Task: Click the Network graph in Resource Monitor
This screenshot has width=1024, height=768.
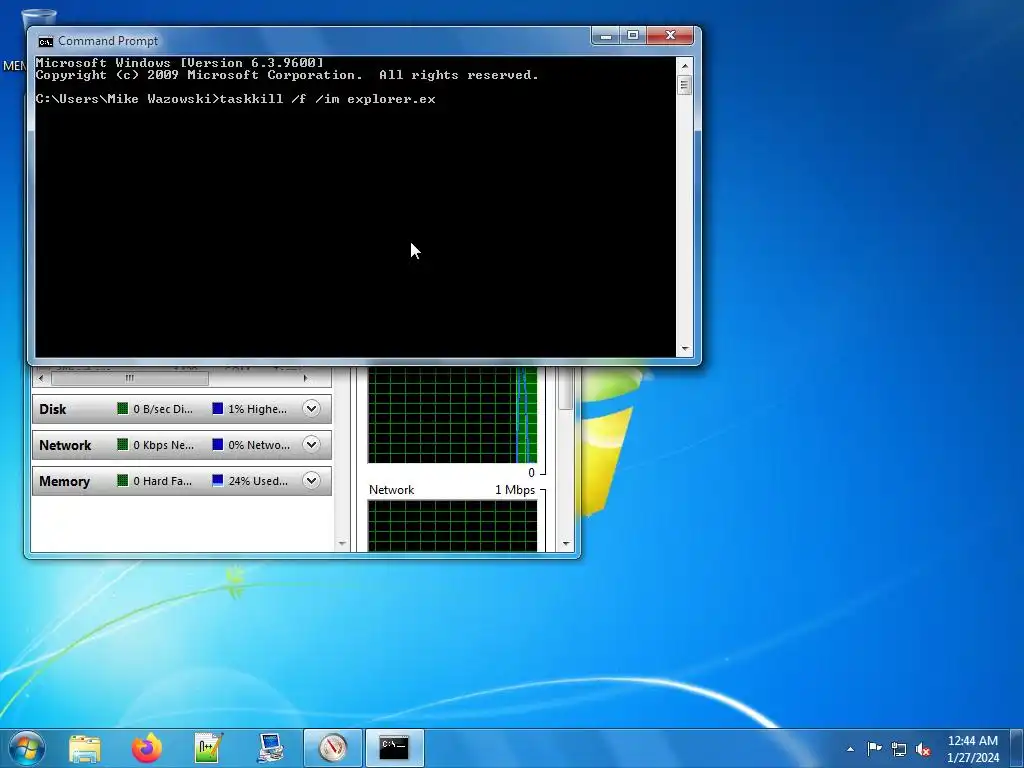Action: [x=453, y=526]
